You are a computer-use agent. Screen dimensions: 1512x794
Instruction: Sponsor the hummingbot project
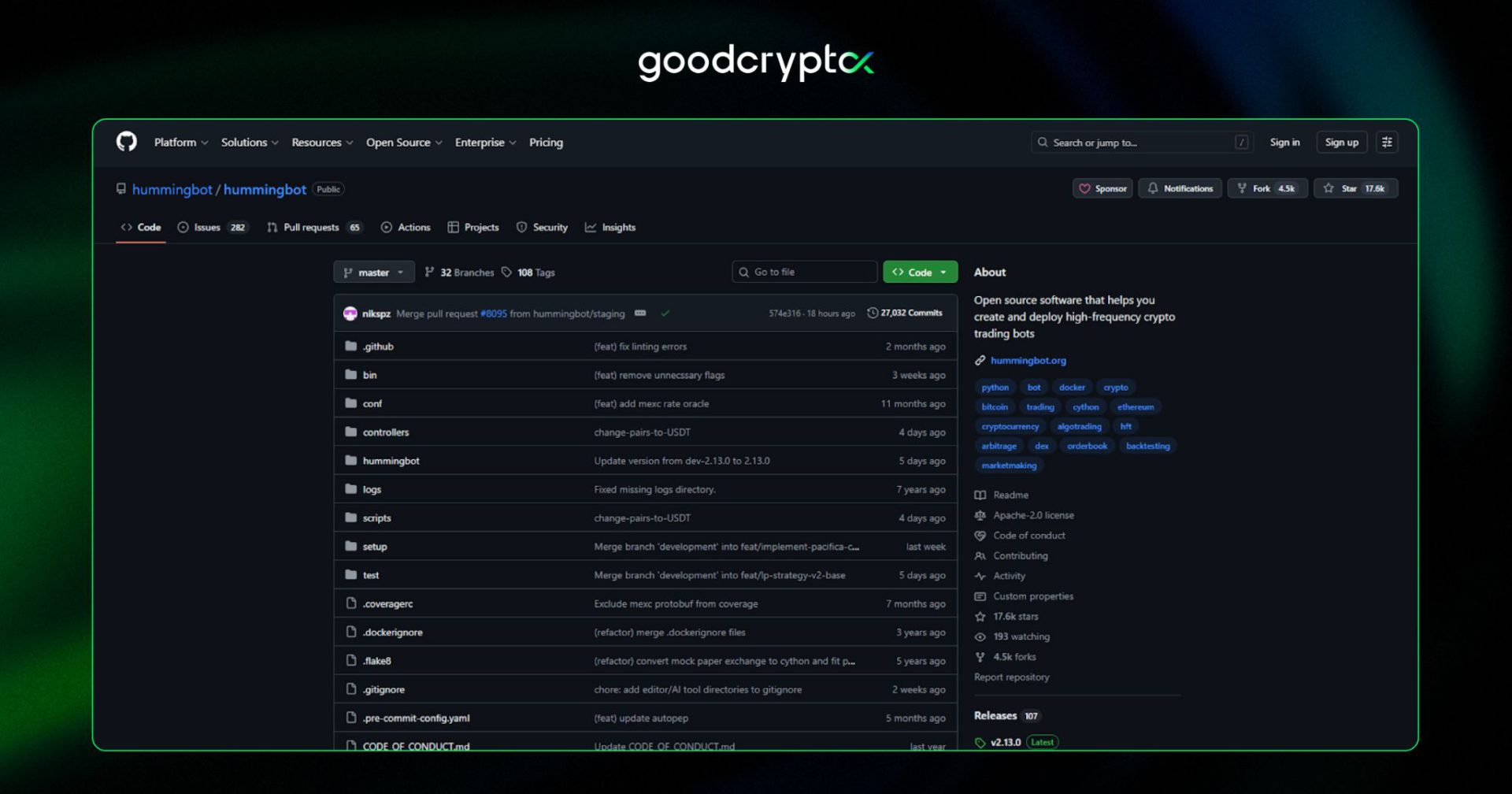pos(1102,188)
